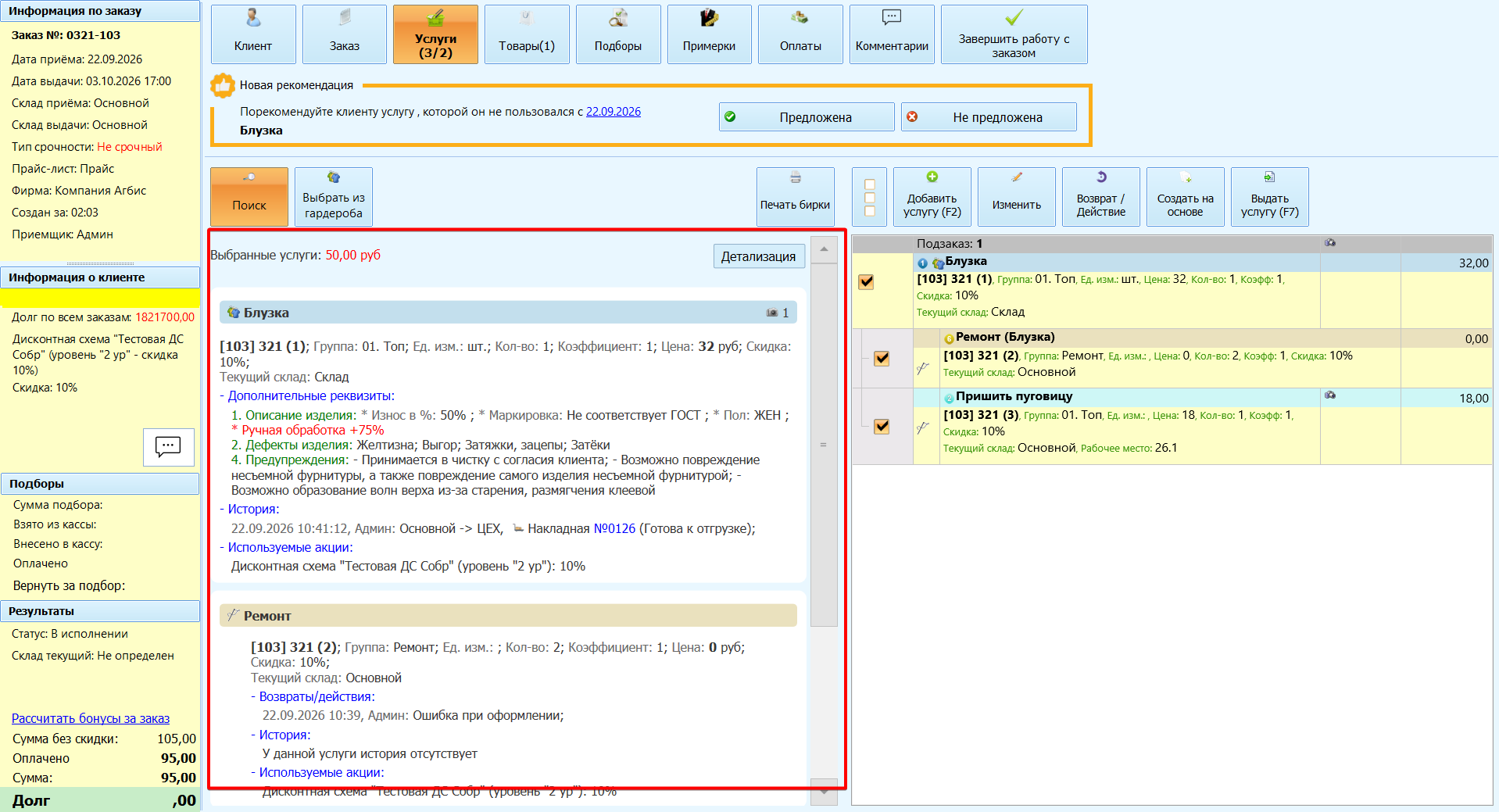
Task: Toggle the select-all checkboxes button
Action: [870, 197]
